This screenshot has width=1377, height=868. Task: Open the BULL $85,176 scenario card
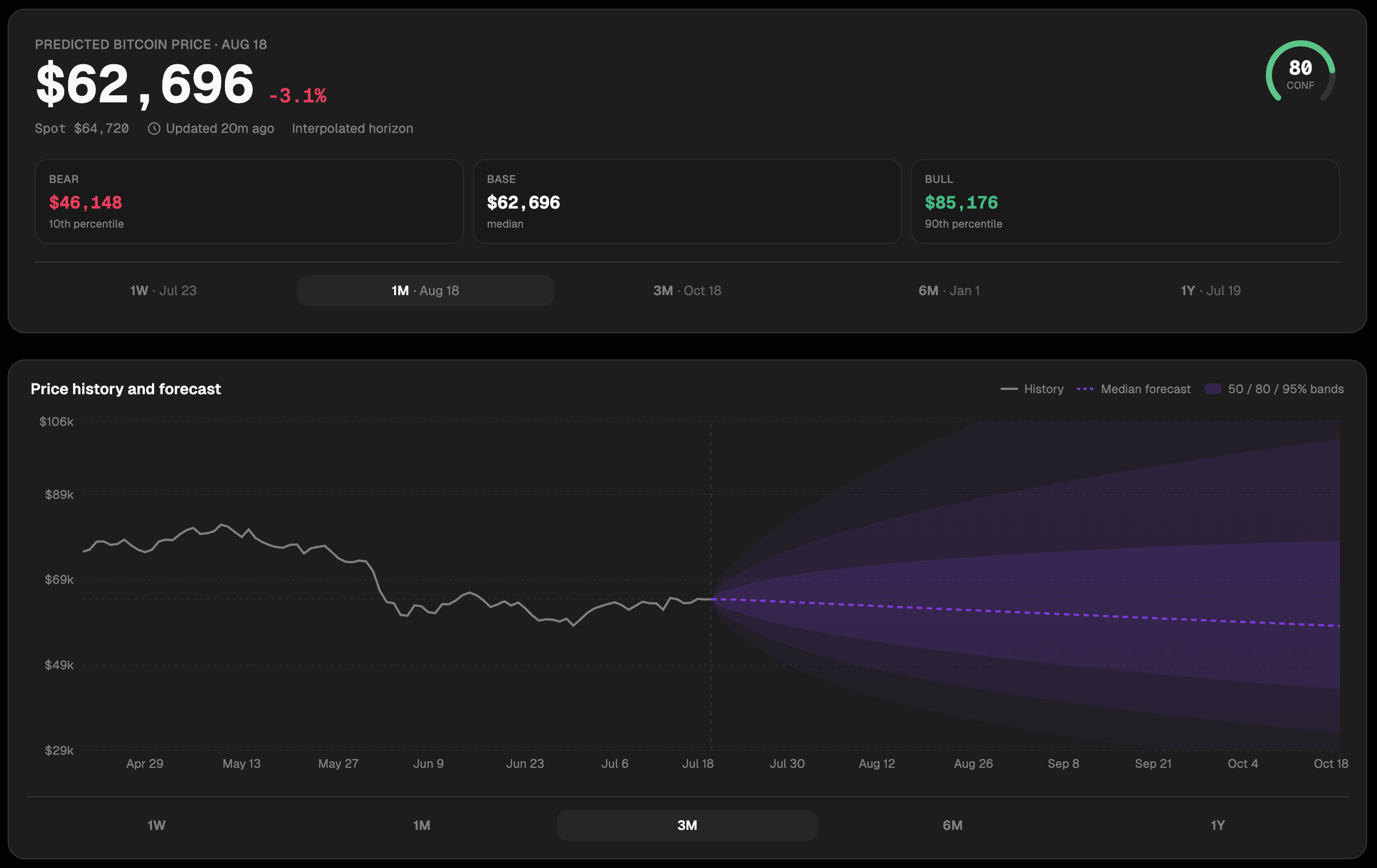coord(1125,201)
